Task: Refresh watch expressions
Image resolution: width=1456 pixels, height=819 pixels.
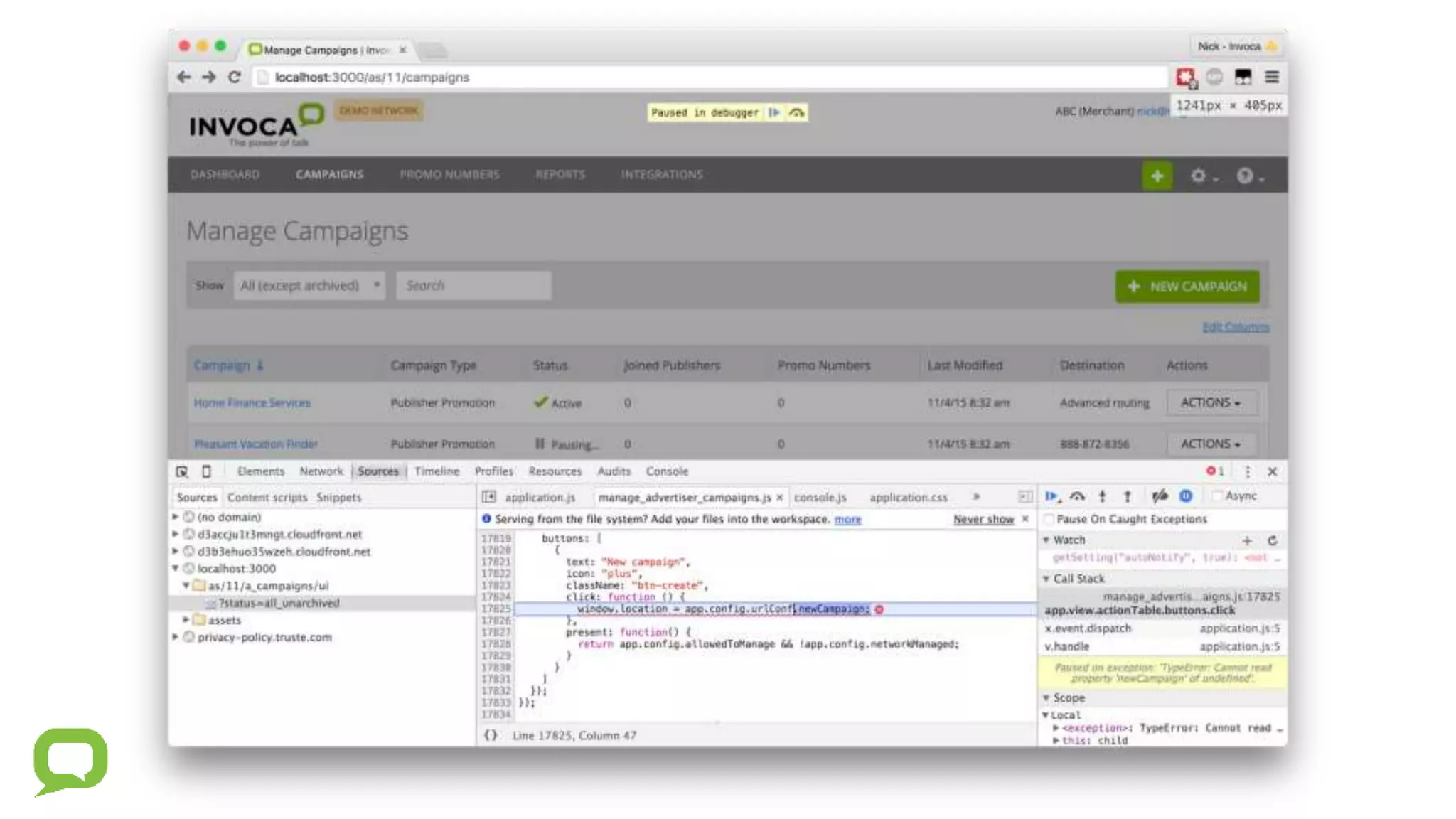Action: point(1273,540)
